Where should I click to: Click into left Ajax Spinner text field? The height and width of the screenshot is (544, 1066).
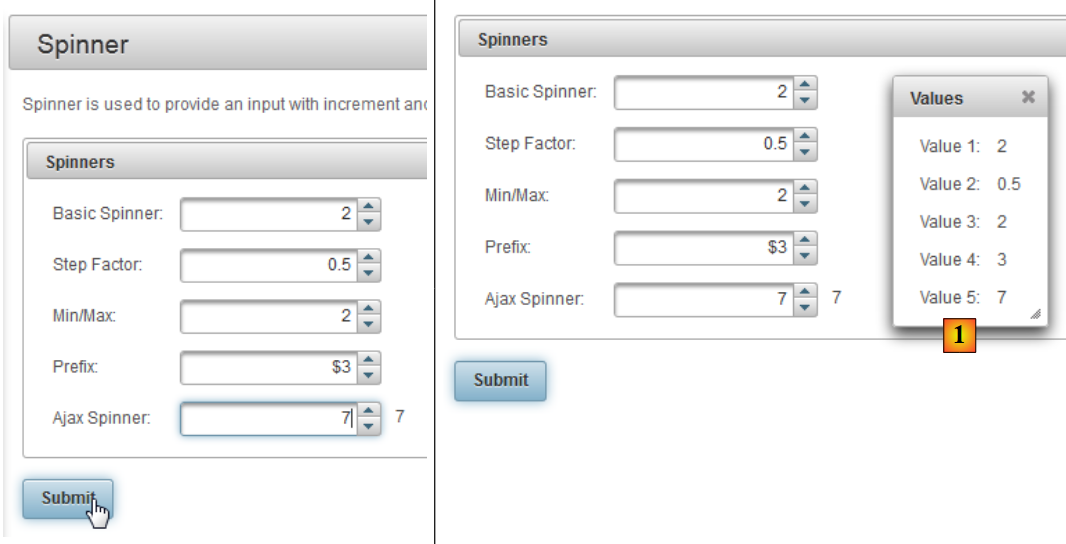click(x=265, y=419)
